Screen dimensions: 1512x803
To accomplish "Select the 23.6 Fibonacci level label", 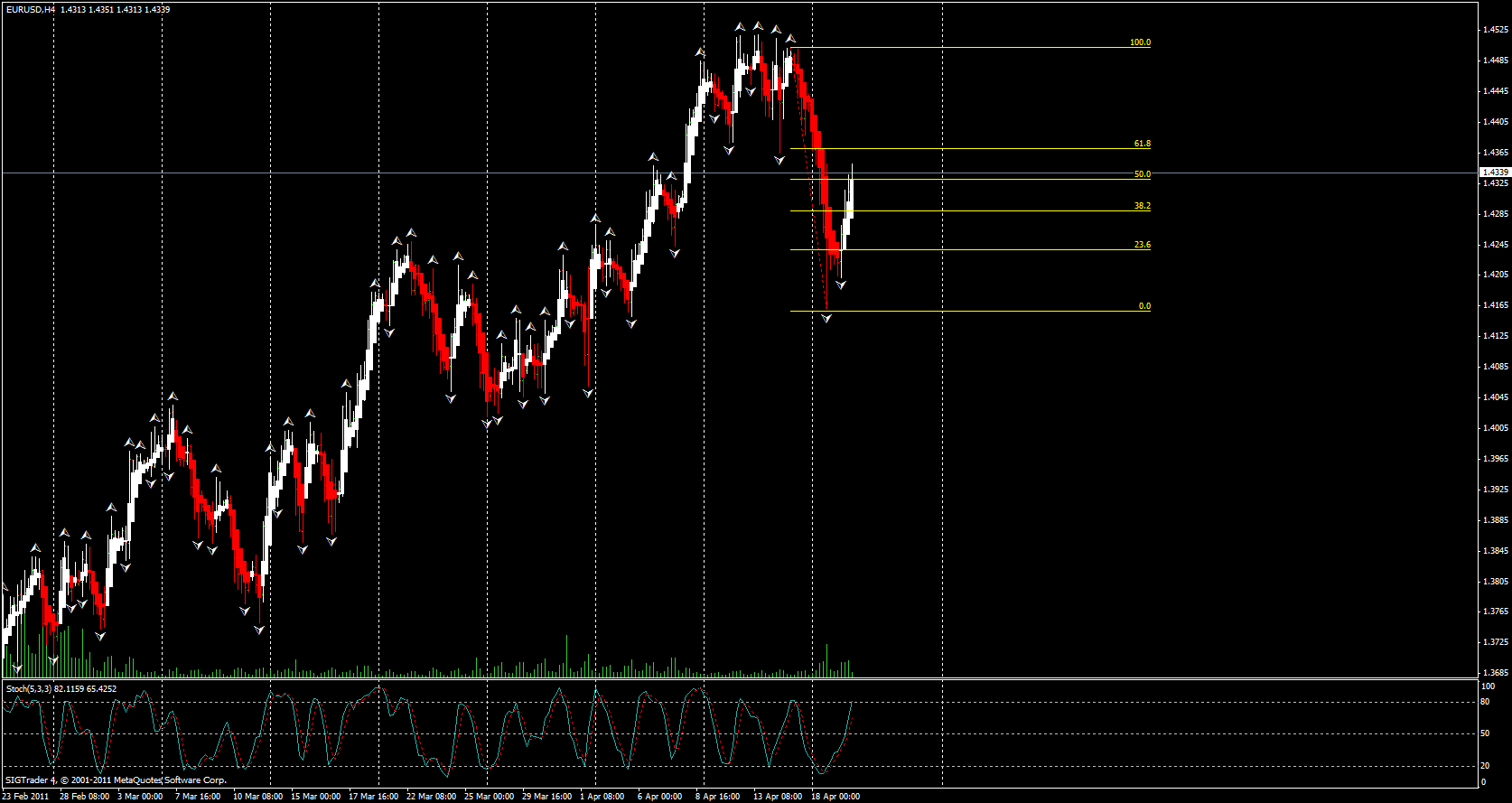I will pos(1142,245).
